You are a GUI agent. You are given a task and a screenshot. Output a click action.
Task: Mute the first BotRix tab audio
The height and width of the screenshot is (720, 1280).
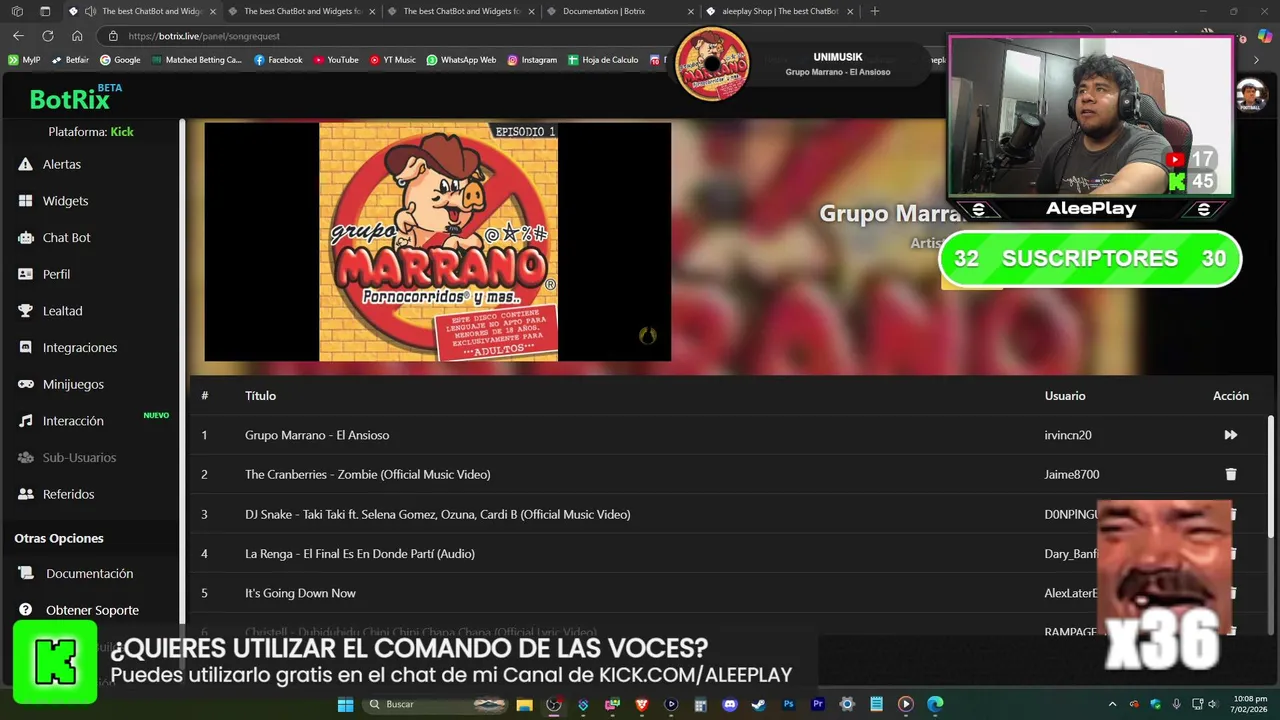point(92,11)
